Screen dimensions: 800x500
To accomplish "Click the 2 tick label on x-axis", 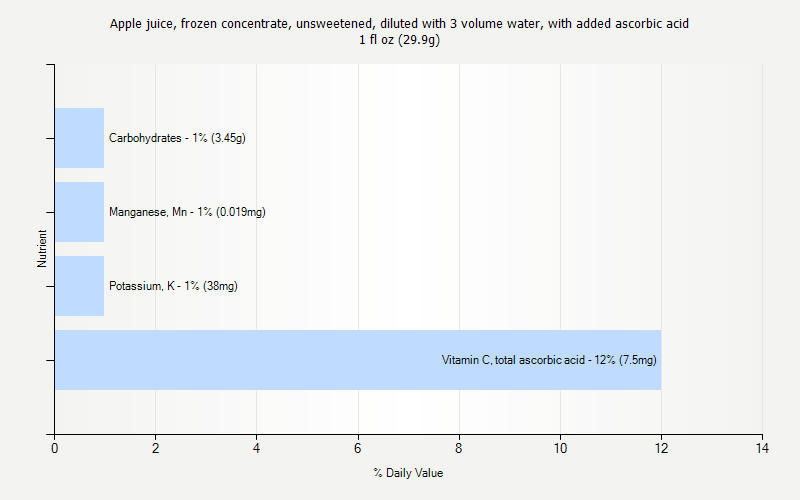I will (x=156, y=448).
